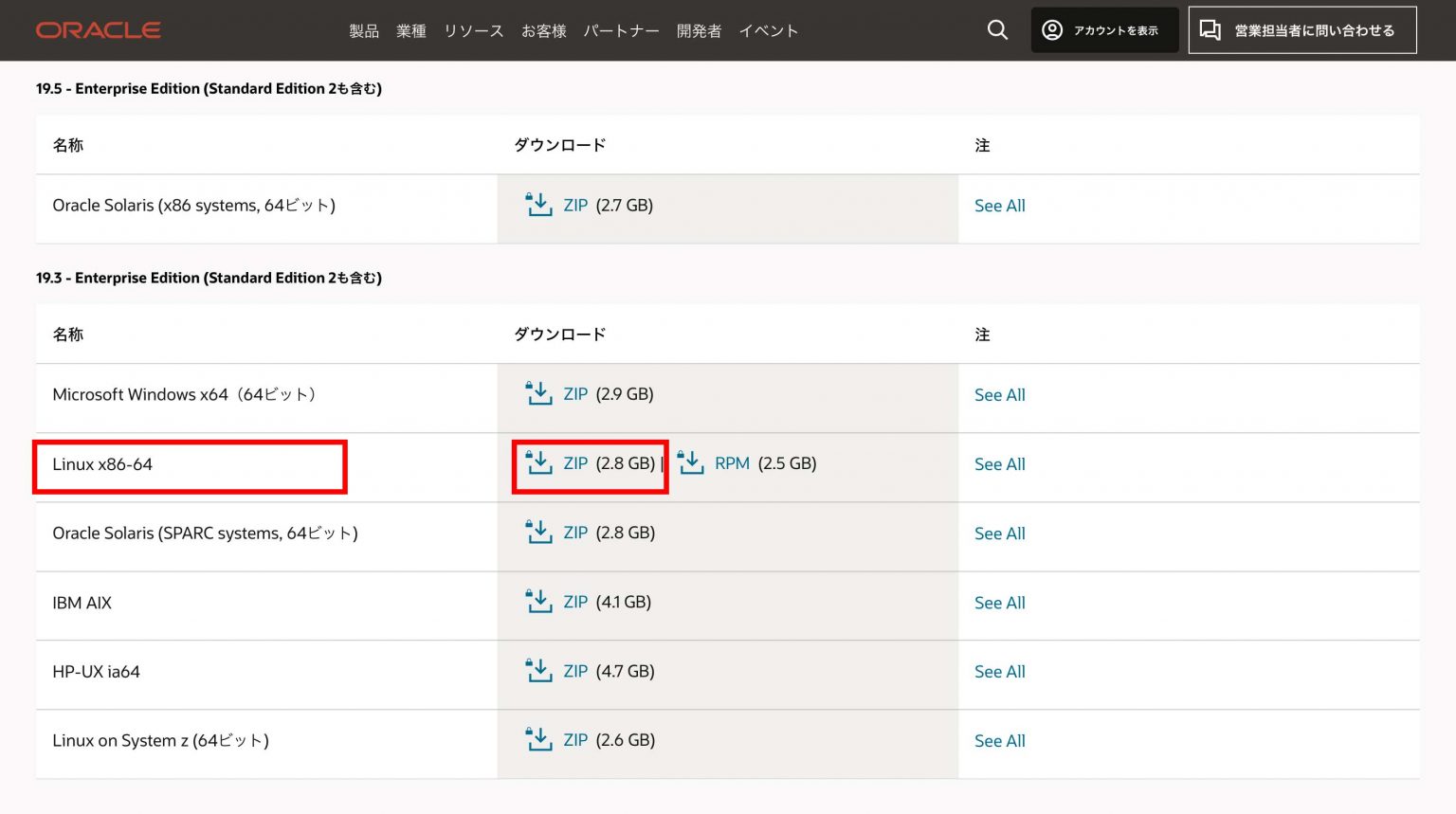Click the download icon for IBM AIX ZIP

tap(538, 602)
